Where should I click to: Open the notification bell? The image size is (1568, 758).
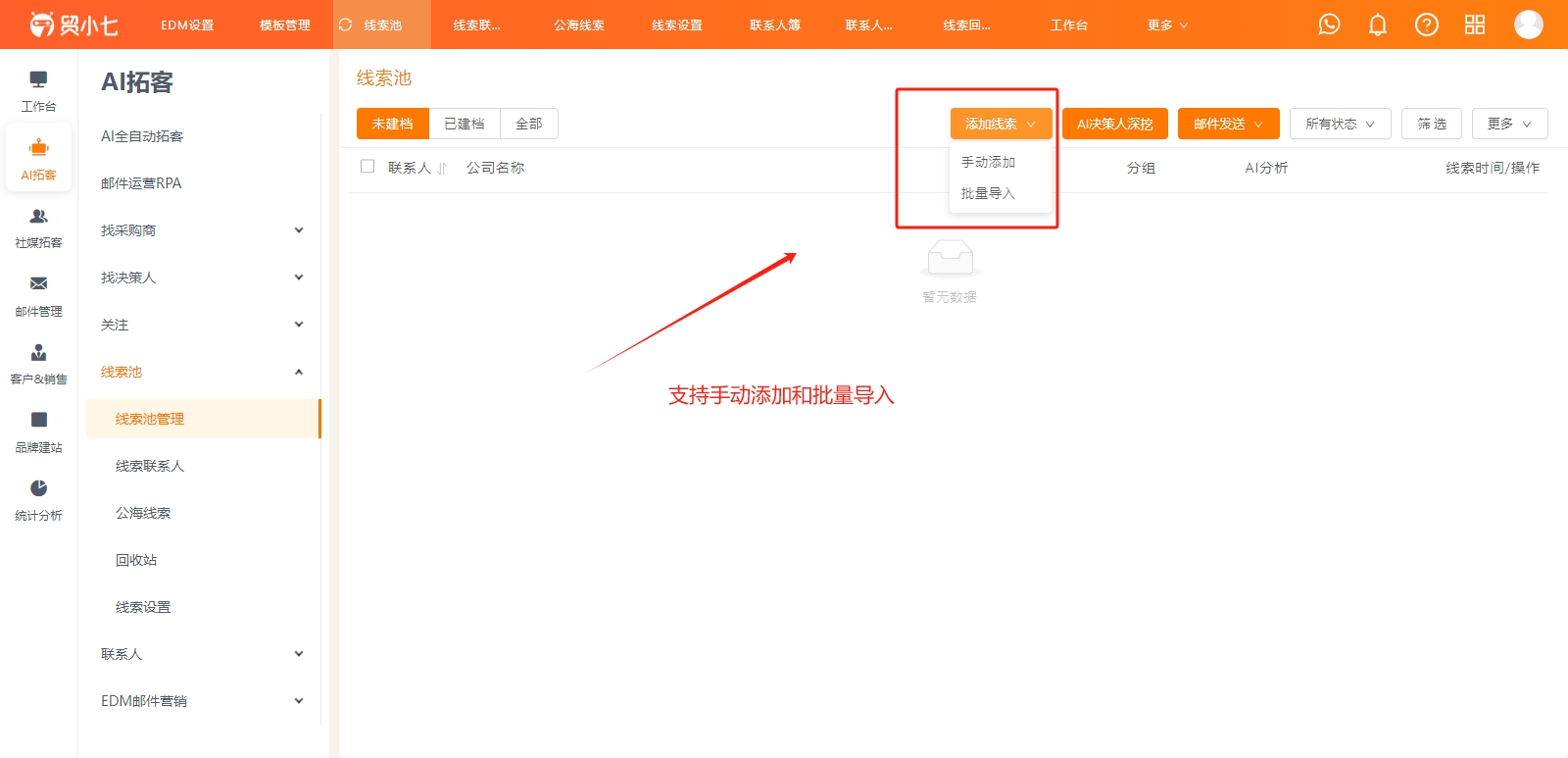(1378, 25)
